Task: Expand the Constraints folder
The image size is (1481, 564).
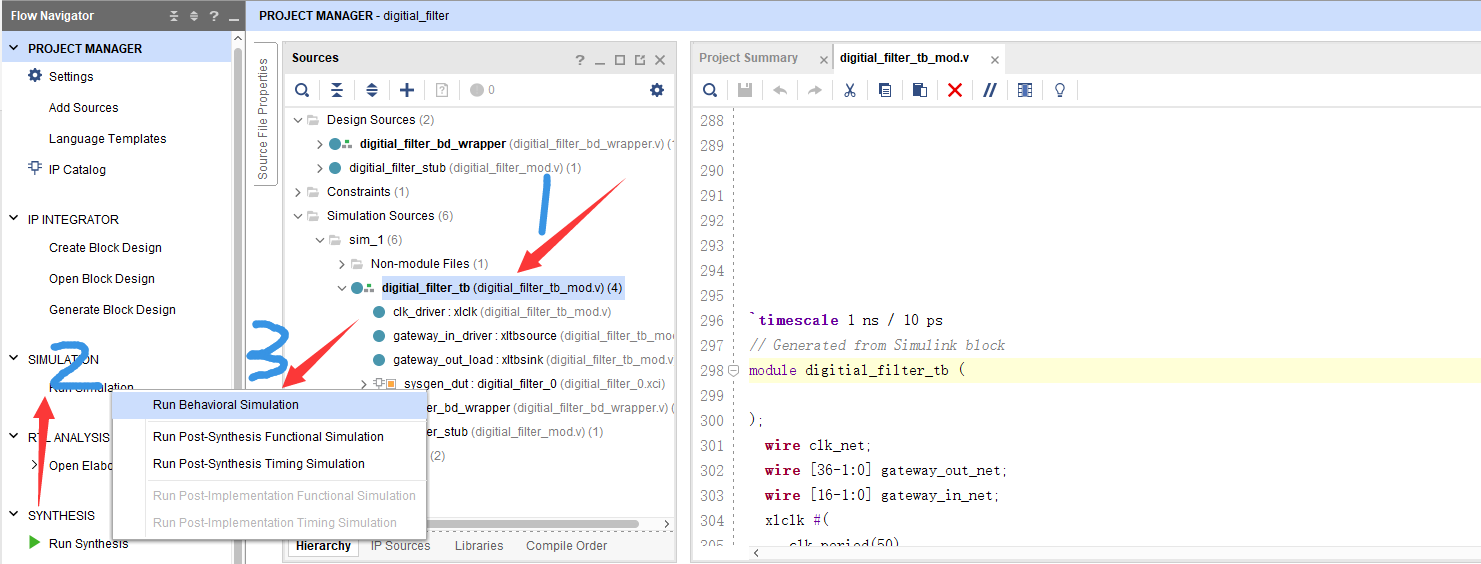Action: [298, 192]
